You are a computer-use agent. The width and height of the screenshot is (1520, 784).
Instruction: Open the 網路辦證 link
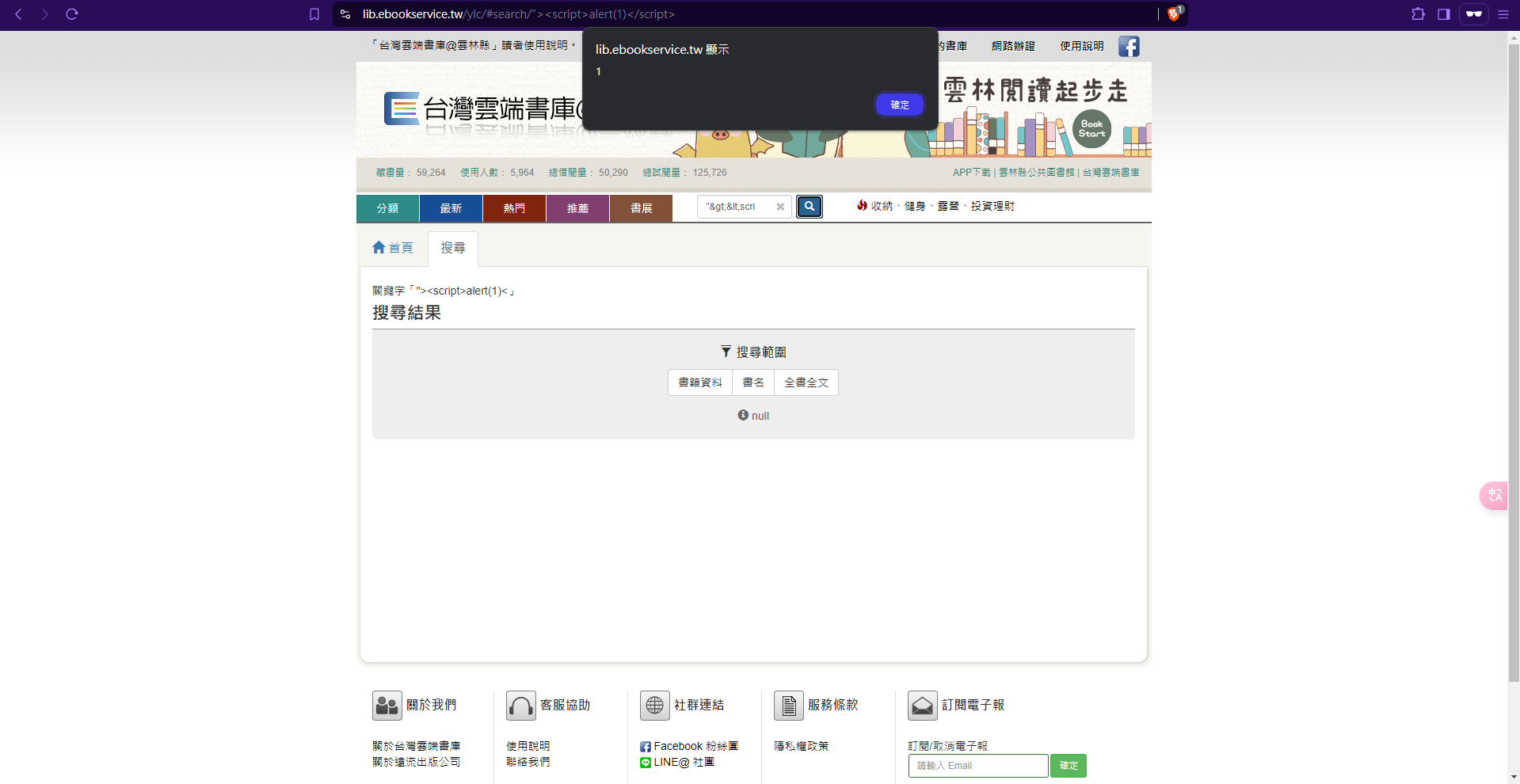(1014, 46)
